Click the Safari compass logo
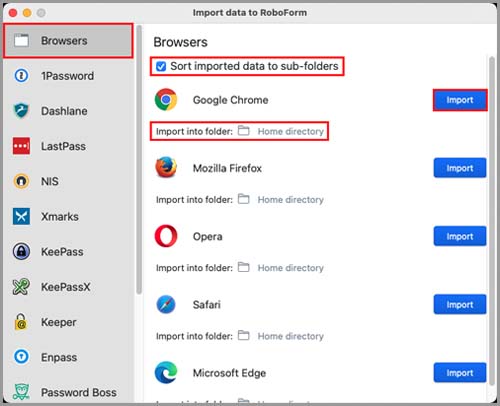Viewport: 500px width, 406px height. 166,304
